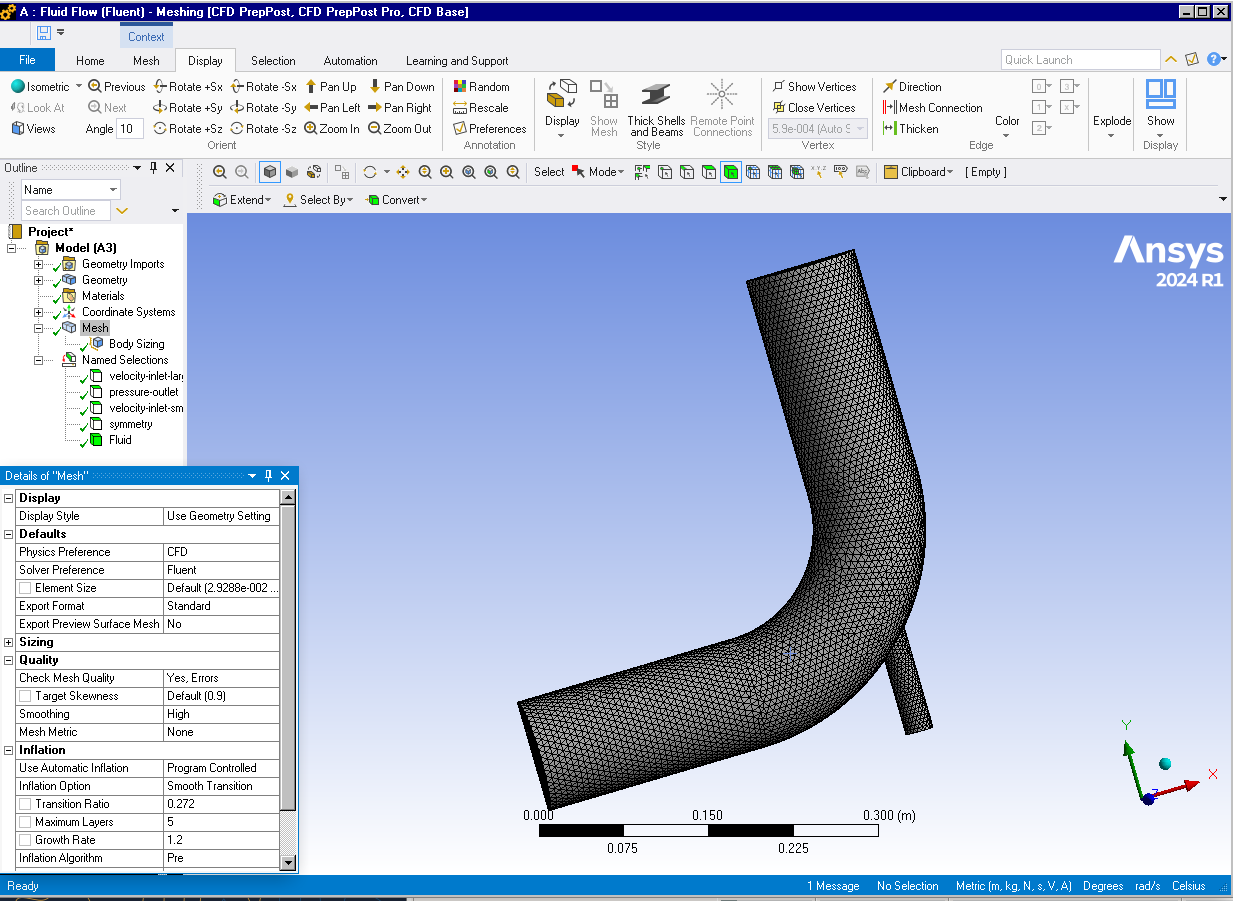Click the Explode icon in ribbon
This screenshot has height=901, width=1233.
click(x=1111, y=121)
